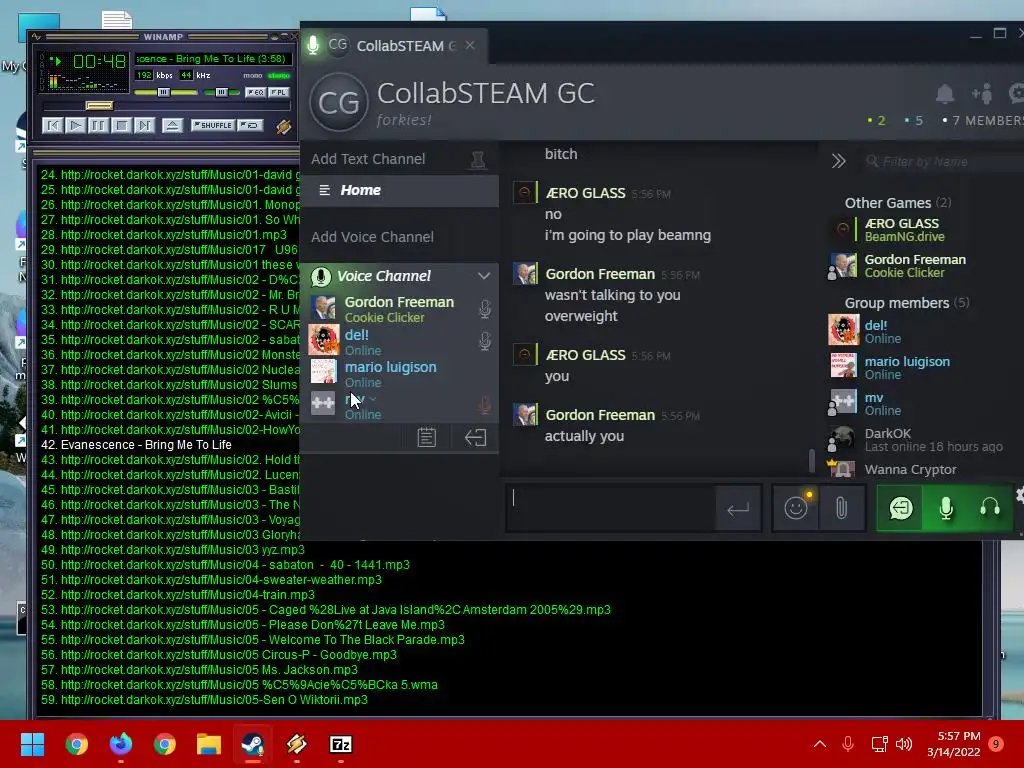
Task: Select playlist entry 50 sabaton 40 - 1441.mp3
Action: [x=225, y=565]
